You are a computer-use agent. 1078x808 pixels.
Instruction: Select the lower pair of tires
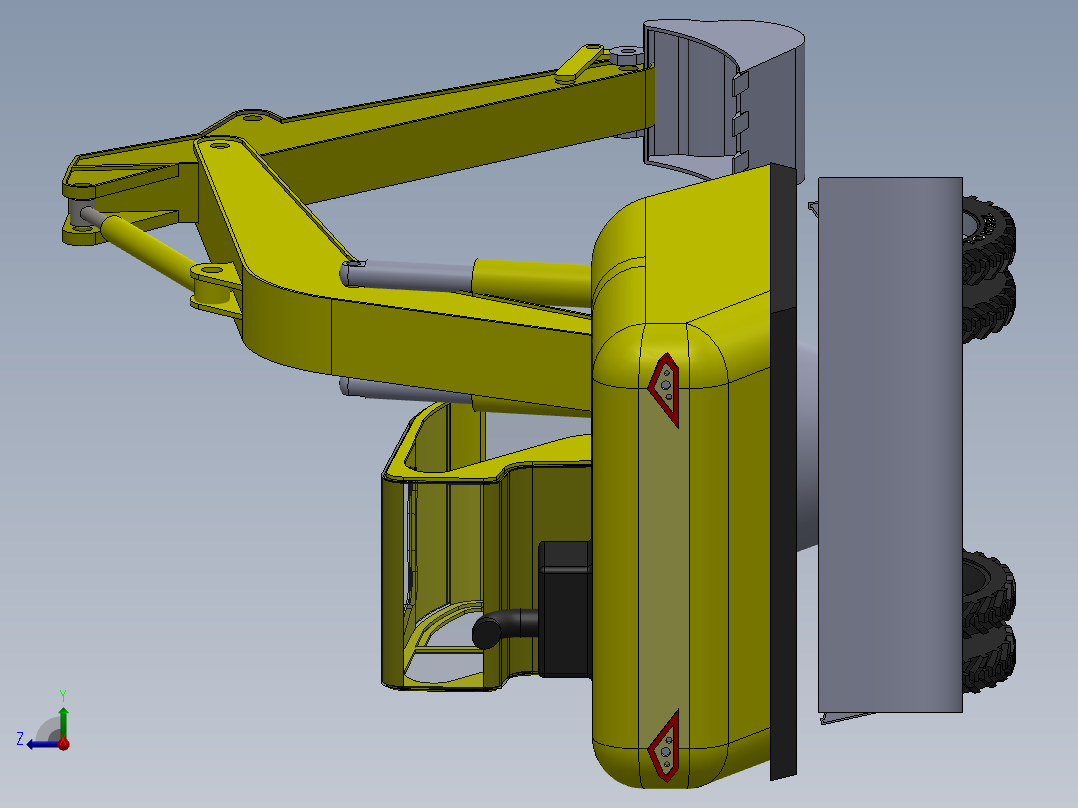pos(989,622)
